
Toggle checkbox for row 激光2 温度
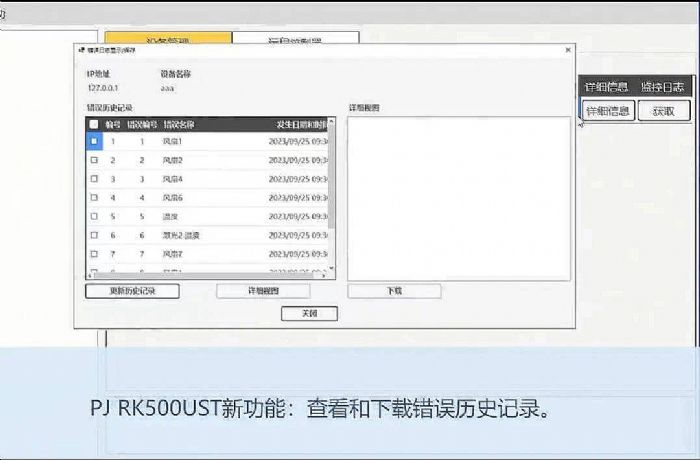[94, 235]
